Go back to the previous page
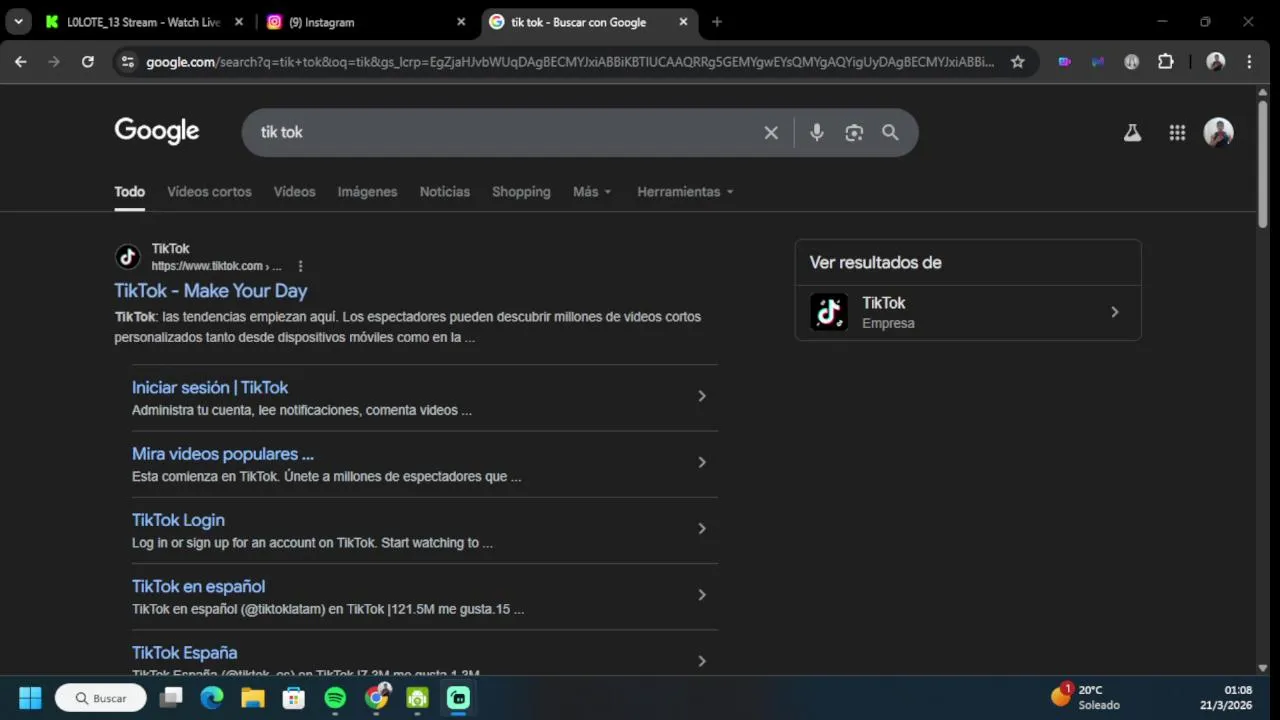Screen dimensions: 1280x720 coord(21,62)
